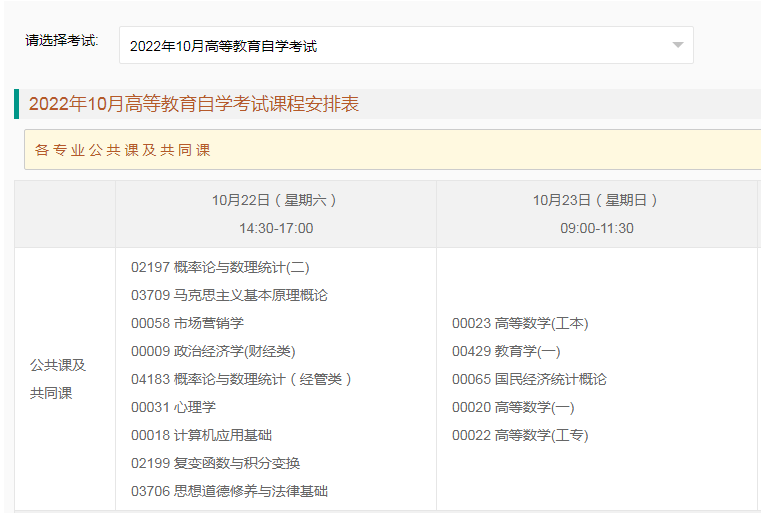Open course 00031 心理学

point(173,407)
